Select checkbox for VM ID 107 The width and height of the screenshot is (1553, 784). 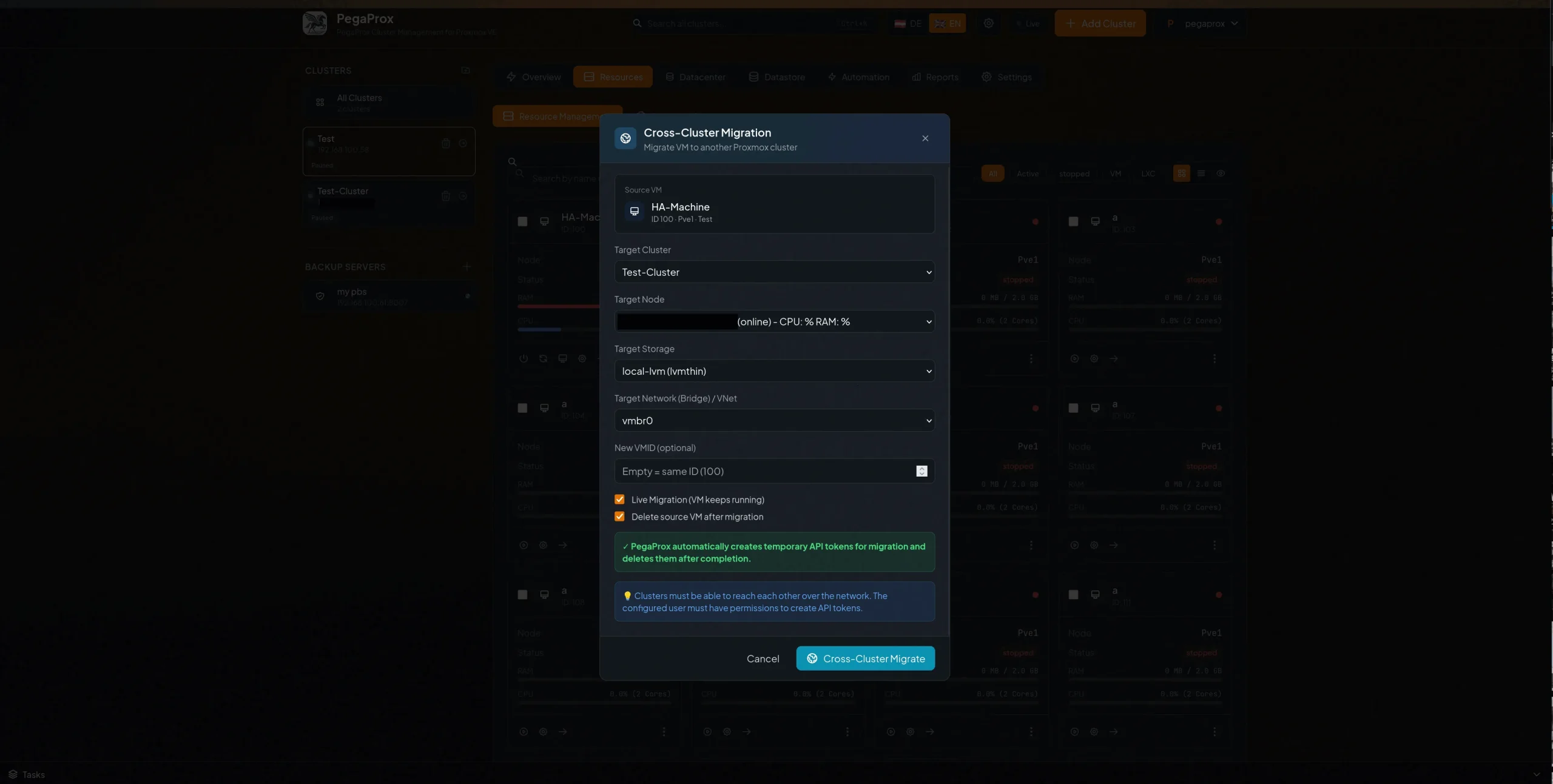tap(1073, 408)
